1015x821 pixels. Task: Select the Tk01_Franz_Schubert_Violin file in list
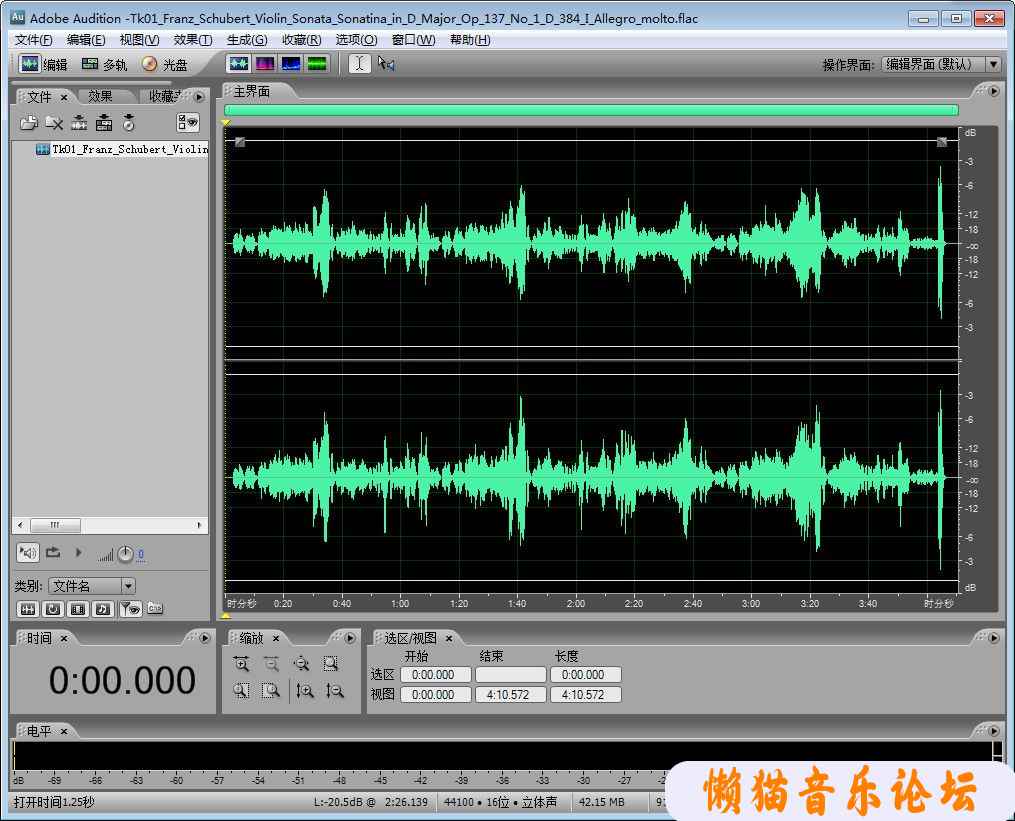(x=122, y=150)
